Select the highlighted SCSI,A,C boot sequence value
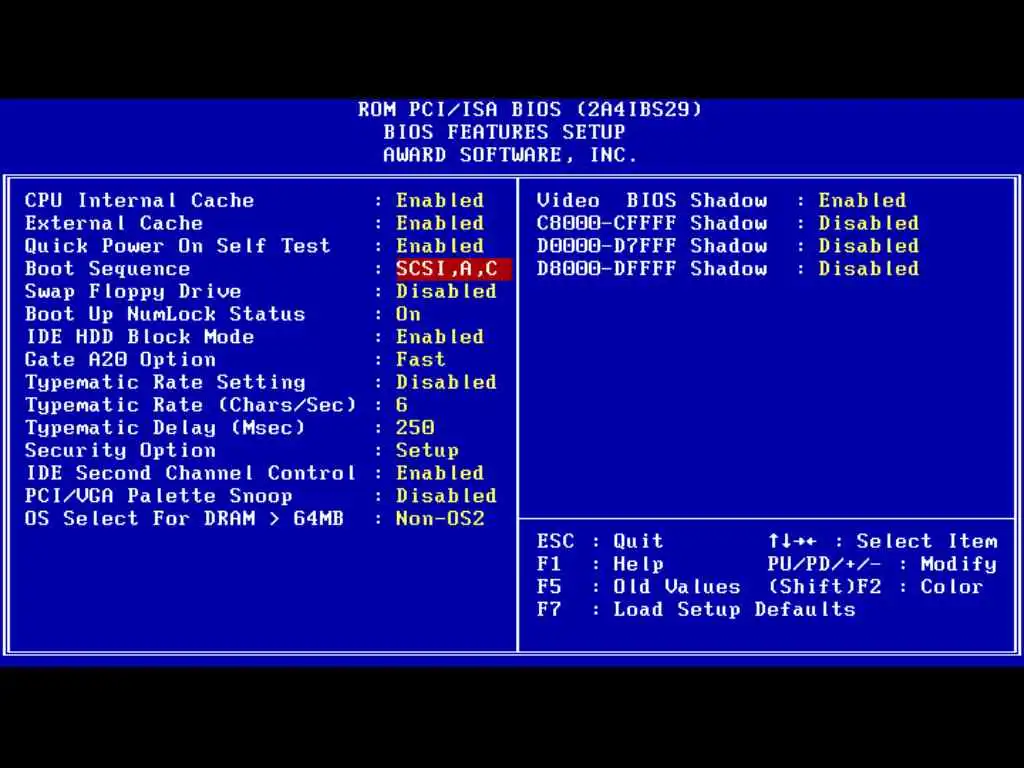The height and width of the screenshot is (768, 1024). pyautogui.click(x=453, y=268)
